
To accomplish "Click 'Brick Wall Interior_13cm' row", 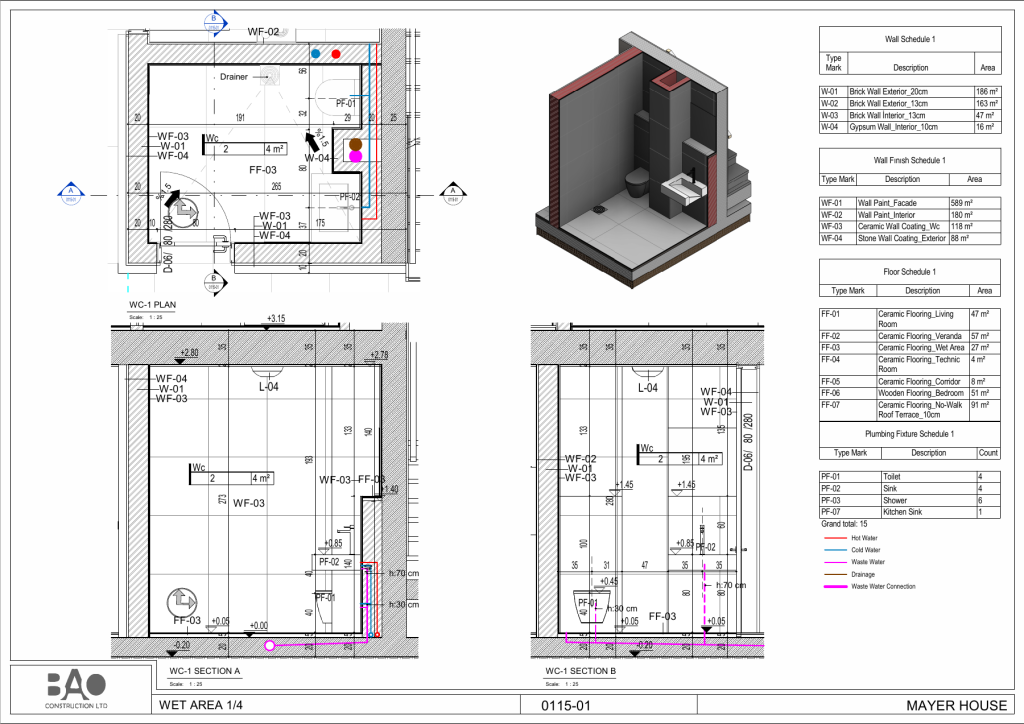I will [910, 115].
